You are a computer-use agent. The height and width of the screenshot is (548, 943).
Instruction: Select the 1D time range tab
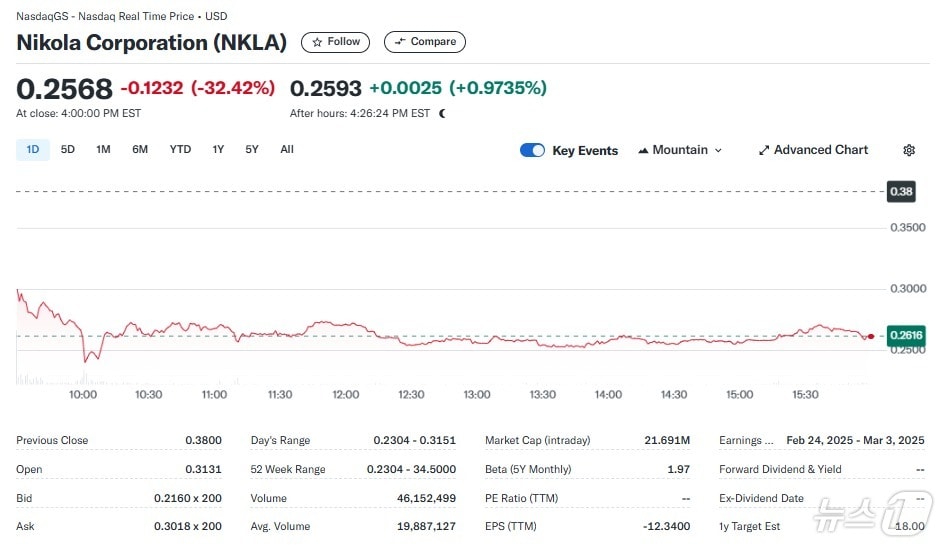(33, 150)
